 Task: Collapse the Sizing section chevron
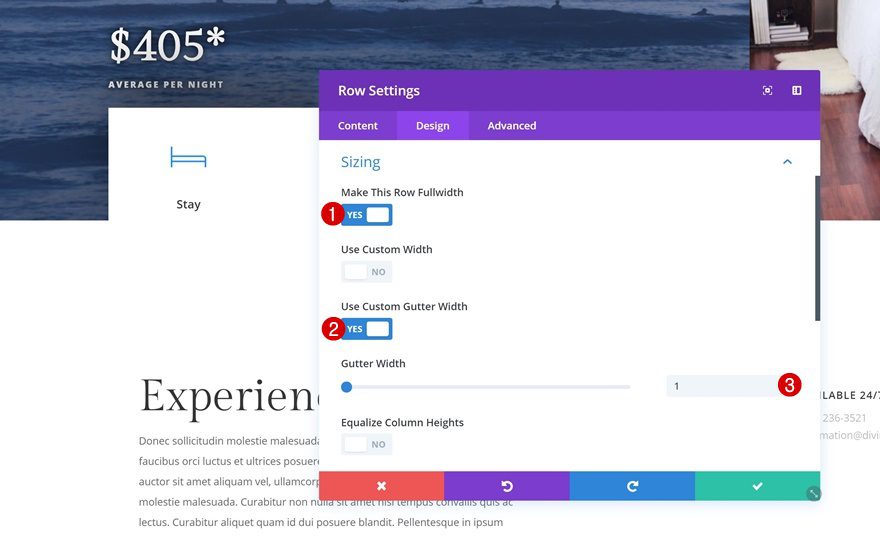[787, 162]
